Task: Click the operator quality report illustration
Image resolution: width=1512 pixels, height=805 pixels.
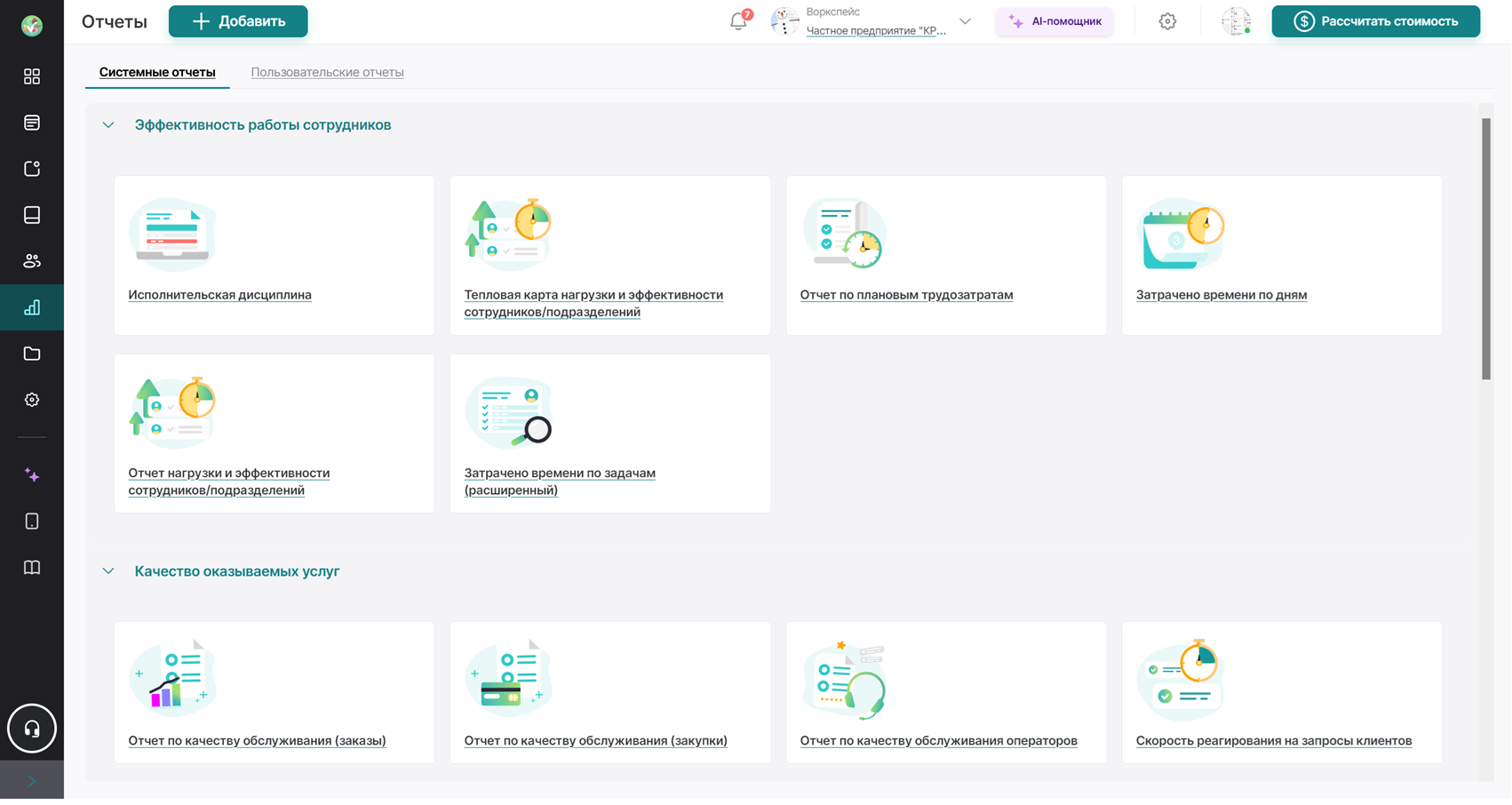Action: (844, 679)
